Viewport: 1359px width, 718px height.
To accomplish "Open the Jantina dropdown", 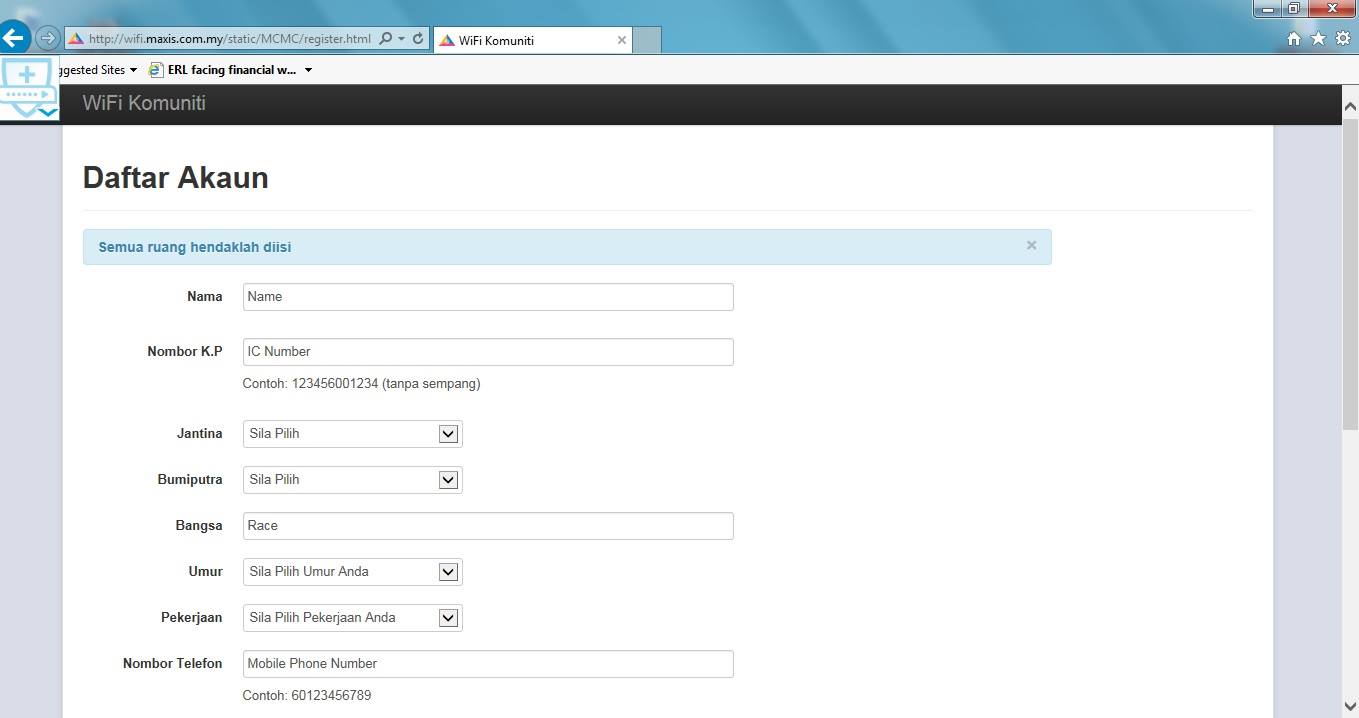I will coord(352,434).
